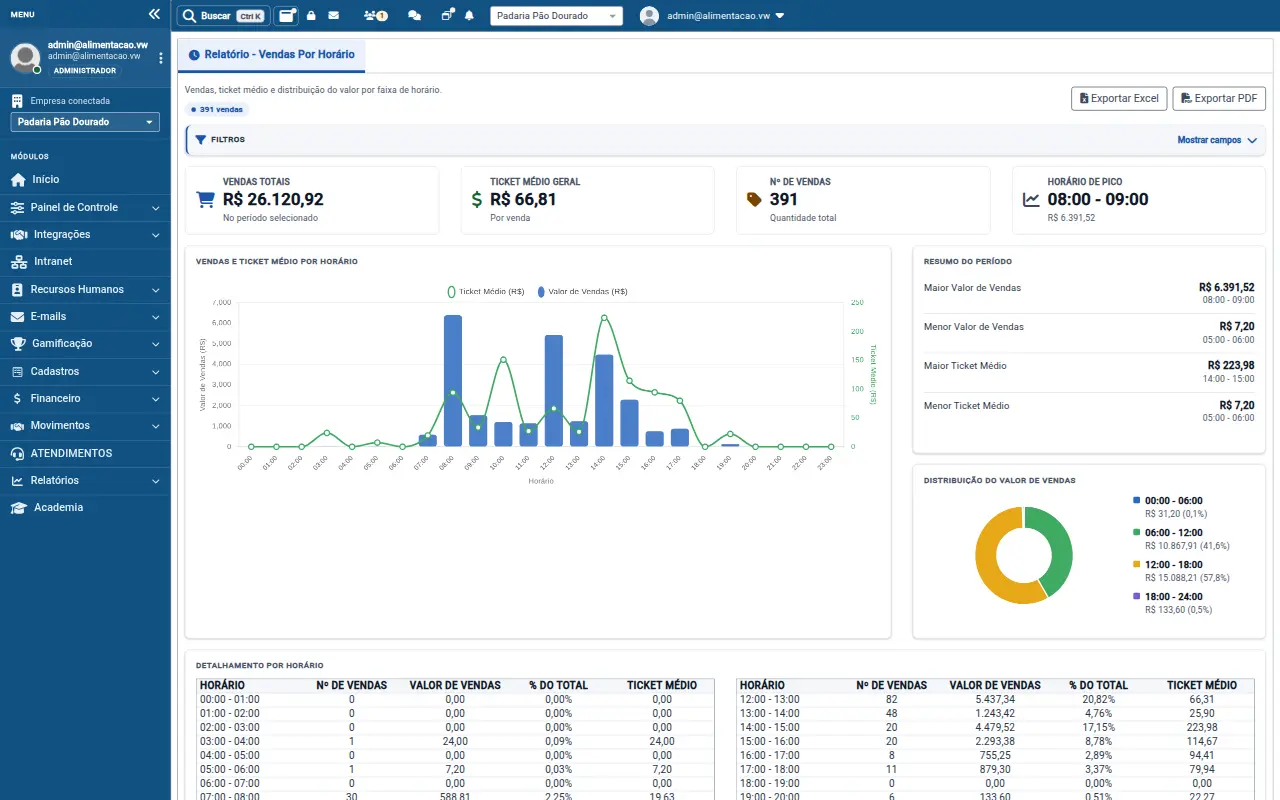Open the company selector in the top bar
Viewport: 1280px width, 800px height.
(x=556, y=16)
